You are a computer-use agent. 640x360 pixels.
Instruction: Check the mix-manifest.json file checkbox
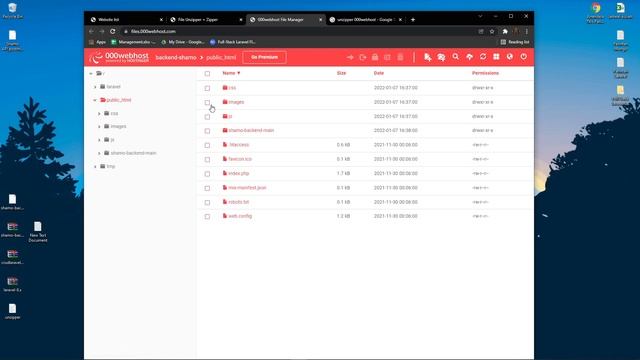pyautogui.click(x=207, y=188)
